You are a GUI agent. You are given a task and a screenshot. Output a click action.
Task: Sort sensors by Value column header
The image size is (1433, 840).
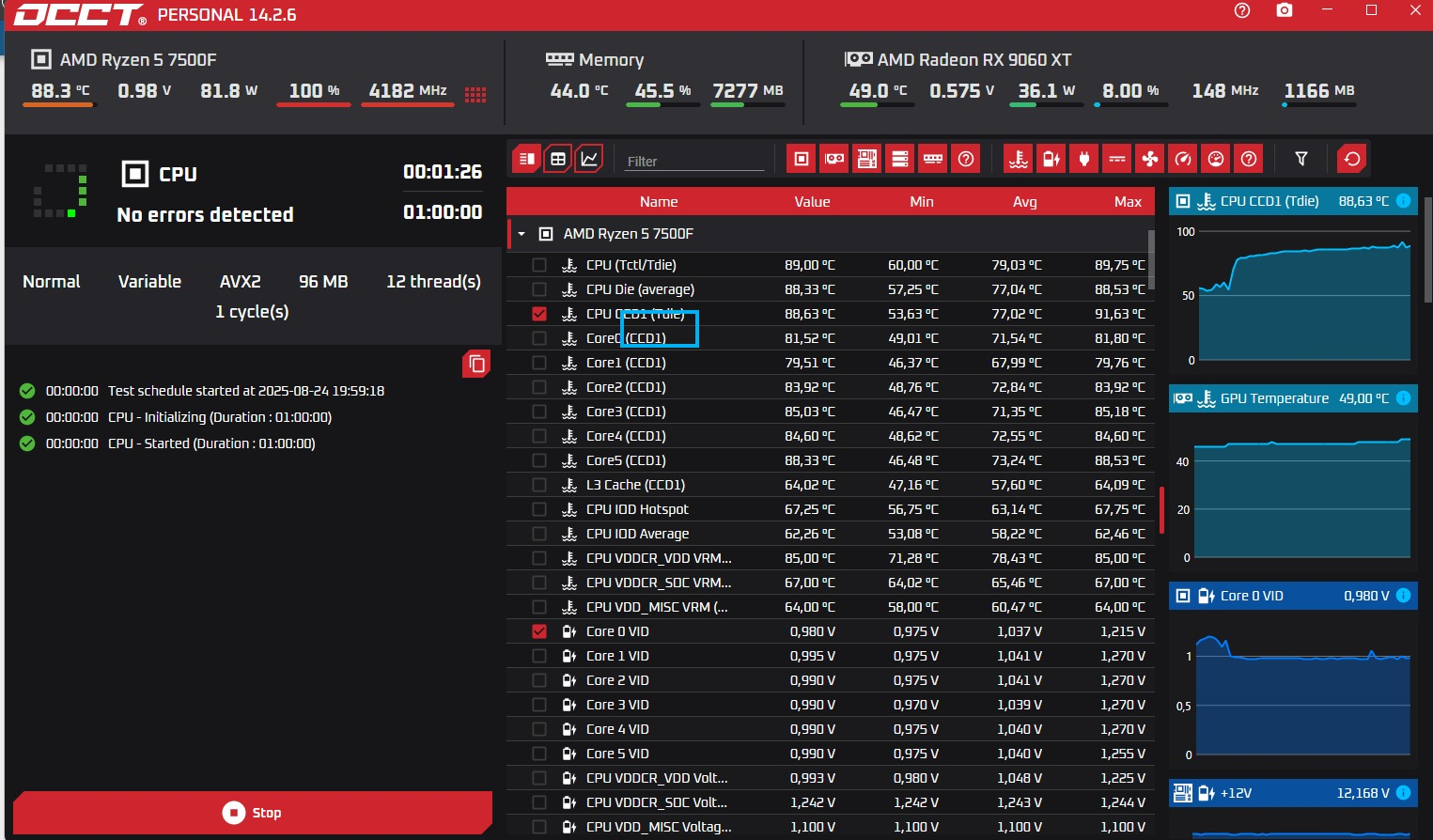click(812, 202)
